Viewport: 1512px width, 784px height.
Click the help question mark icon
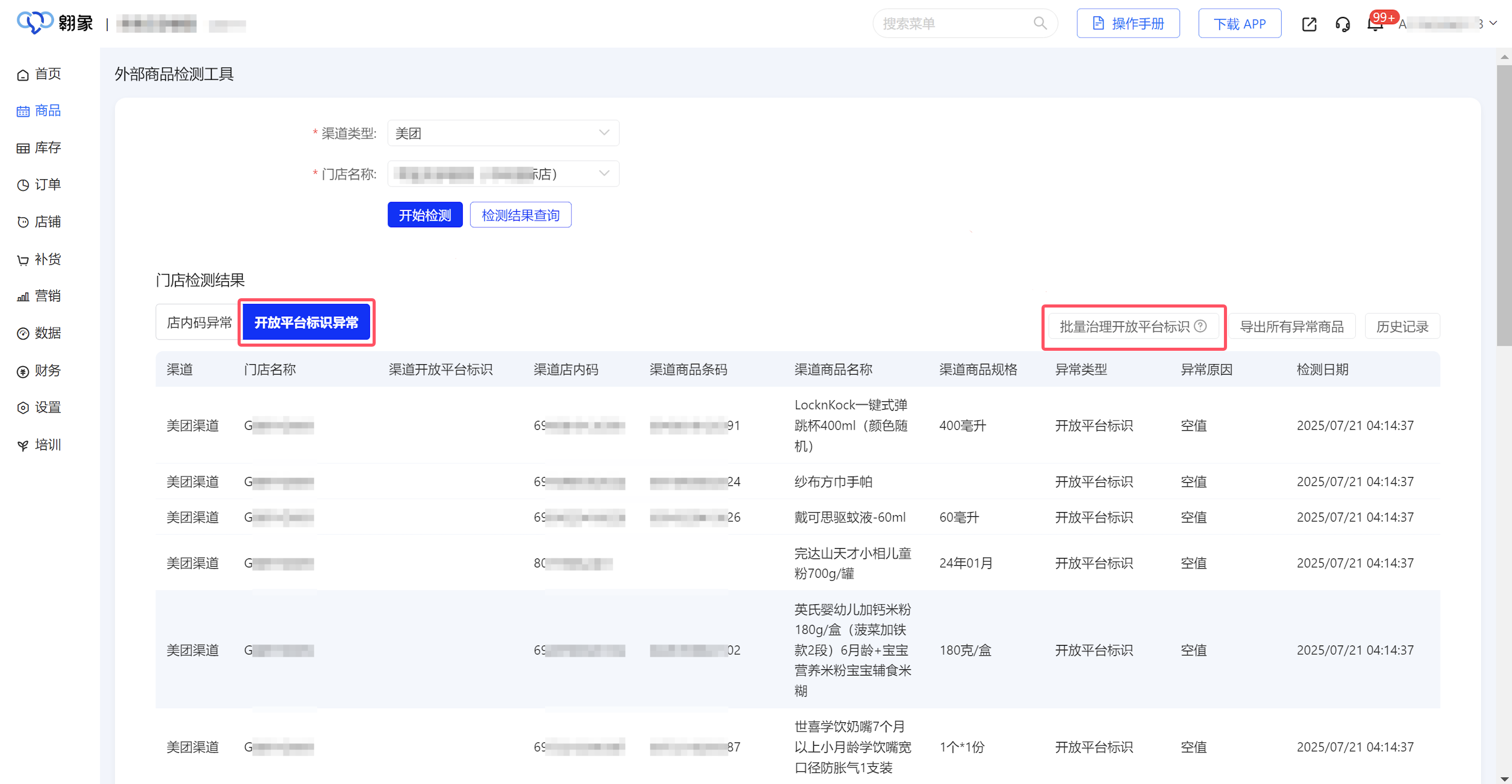[1201, 326]
